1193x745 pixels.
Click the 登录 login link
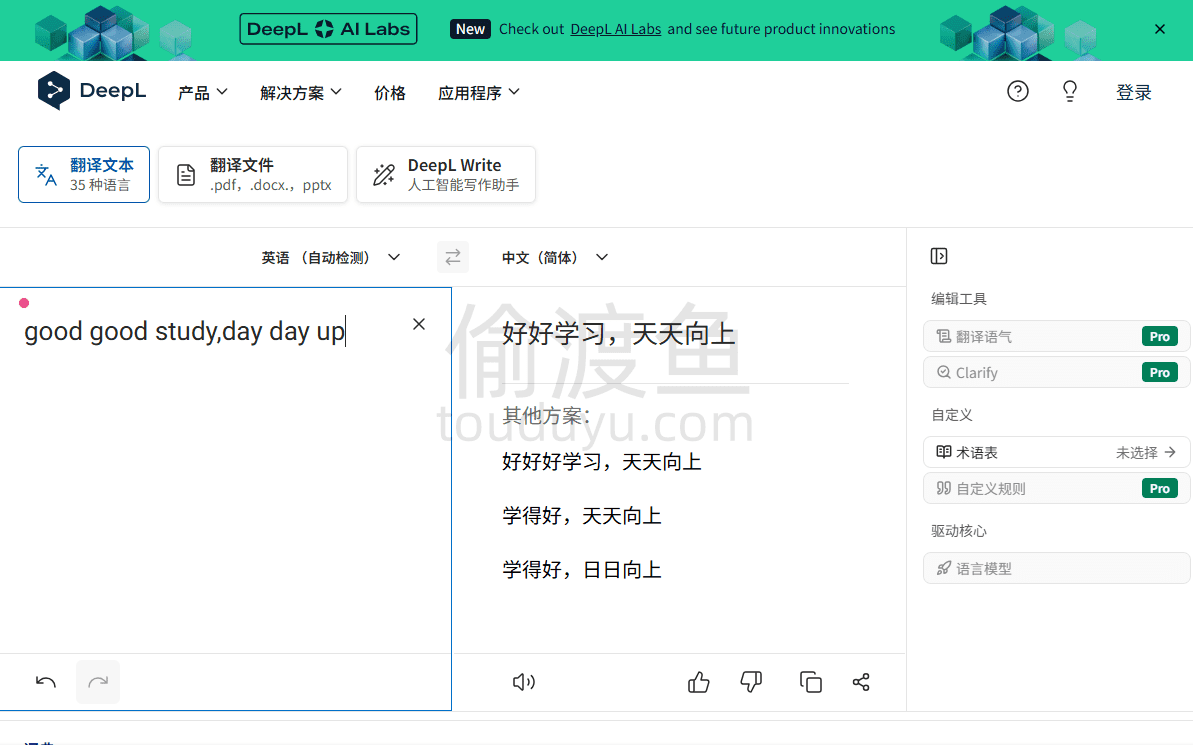[1134, 92]
